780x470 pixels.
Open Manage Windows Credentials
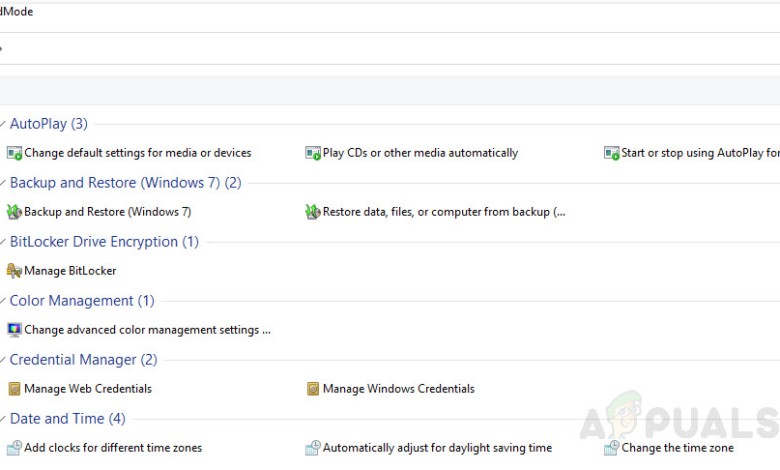coord(399,389)
